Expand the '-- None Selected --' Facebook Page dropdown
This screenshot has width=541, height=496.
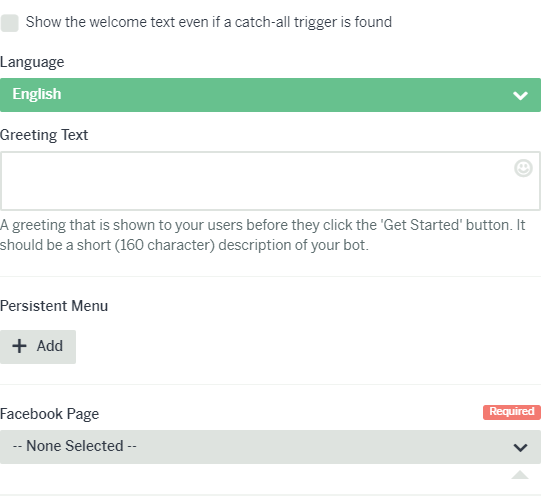270,447
